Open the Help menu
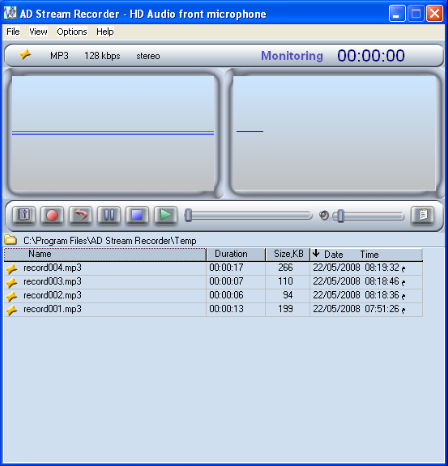This screenshot has width=448, height=466. pyautogui.click(x=105, y=32)
